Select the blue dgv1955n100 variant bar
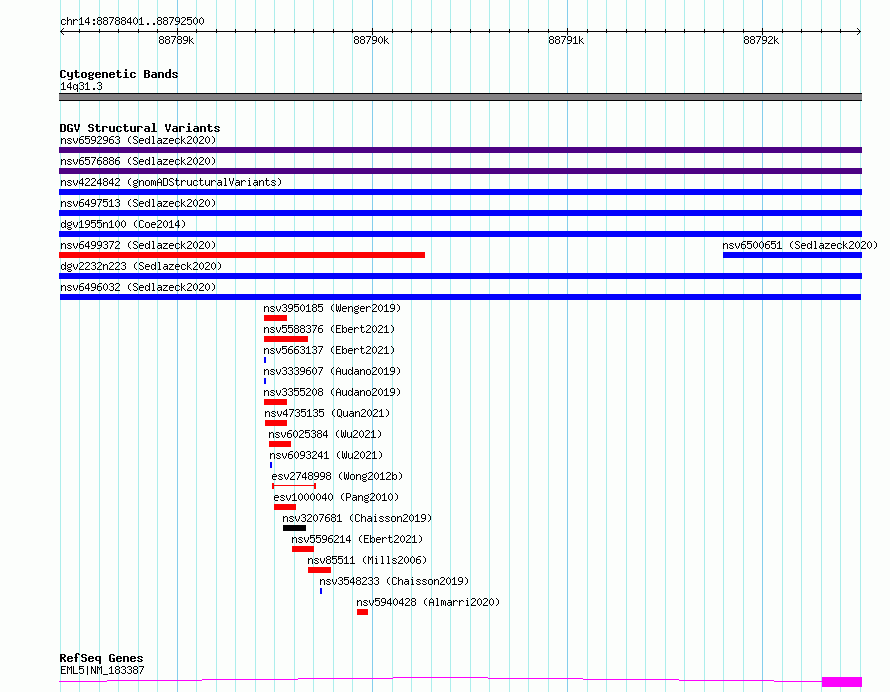 pos(460,234)
